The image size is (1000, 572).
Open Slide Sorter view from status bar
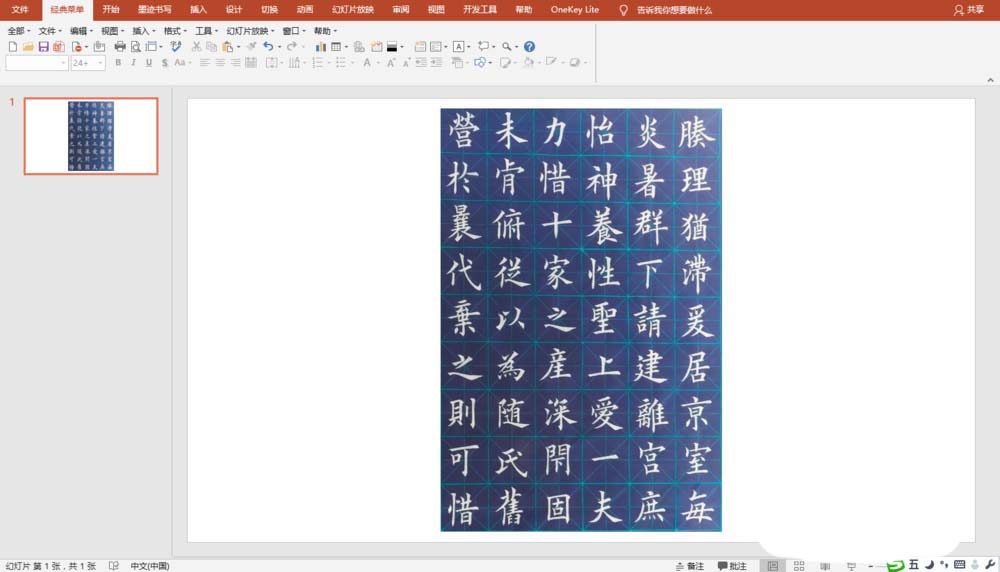pyautogui.click(x=798, y=566)
